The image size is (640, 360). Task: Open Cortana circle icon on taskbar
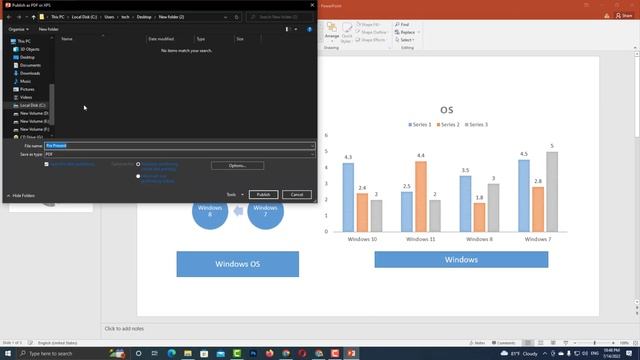click(138, 353)
